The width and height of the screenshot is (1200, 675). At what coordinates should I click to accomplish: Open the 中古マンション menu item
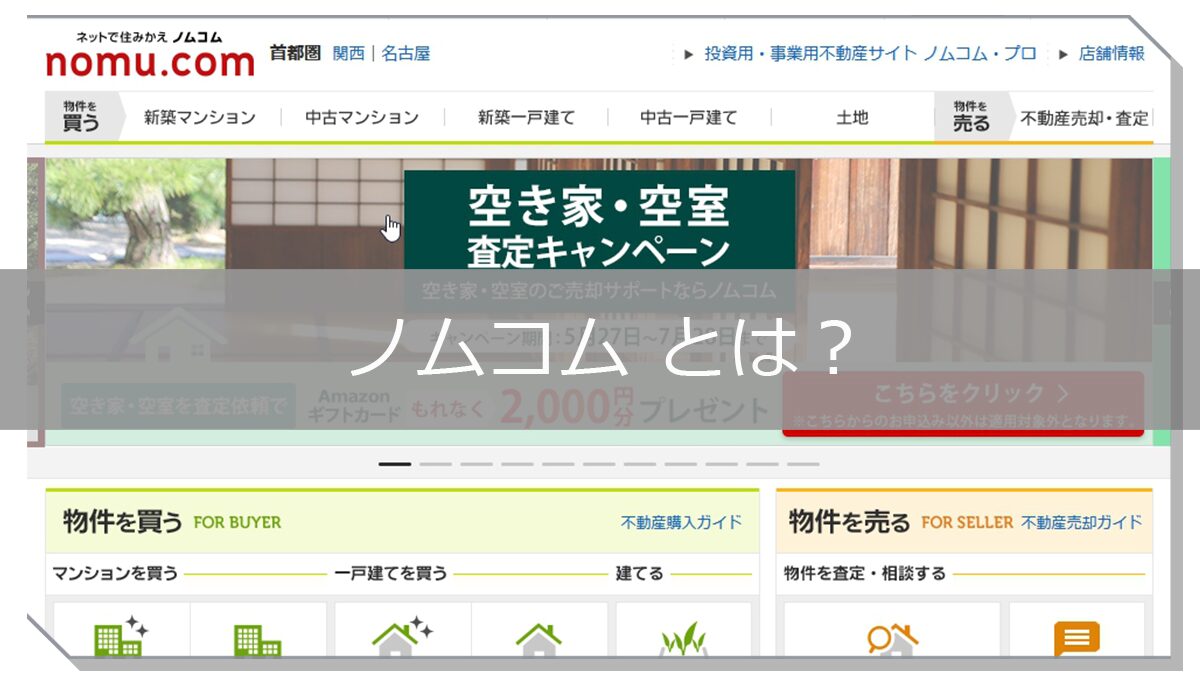click(x=362, y=117)
